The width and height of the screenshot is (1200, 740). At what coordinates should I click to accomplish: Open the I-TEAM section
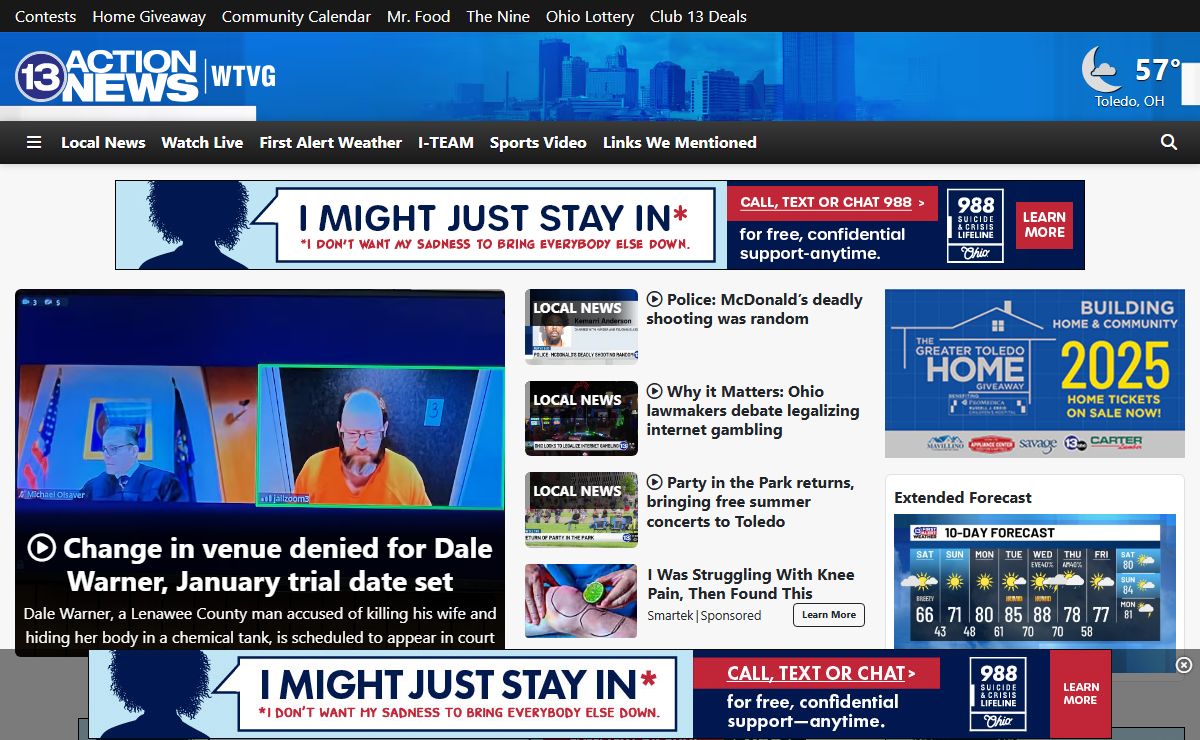(x=446, y=143)
